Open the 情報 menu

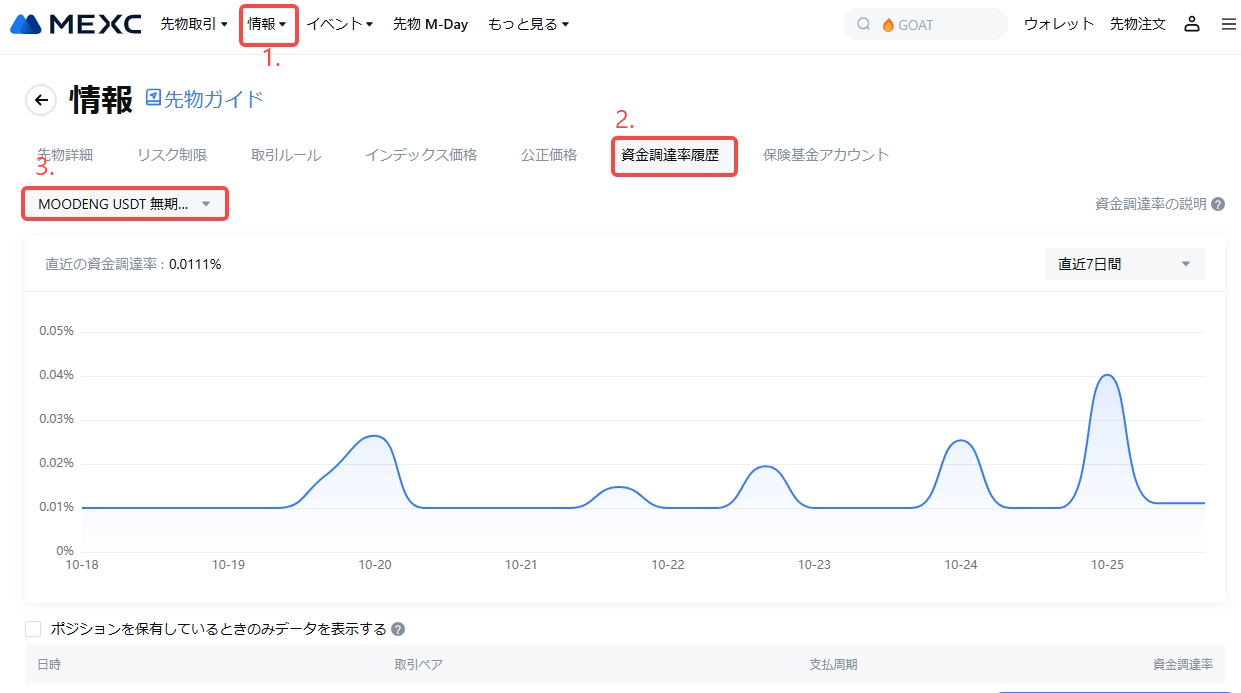point(267,24)
